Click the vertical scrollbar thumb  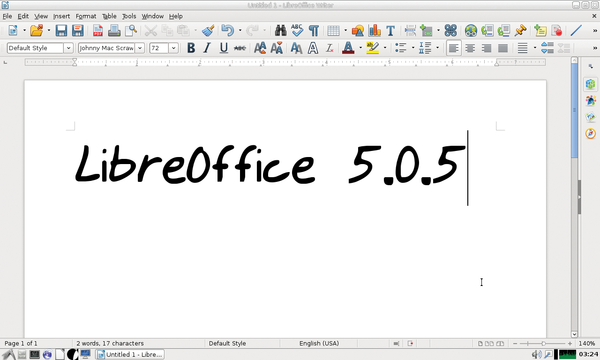574,110
